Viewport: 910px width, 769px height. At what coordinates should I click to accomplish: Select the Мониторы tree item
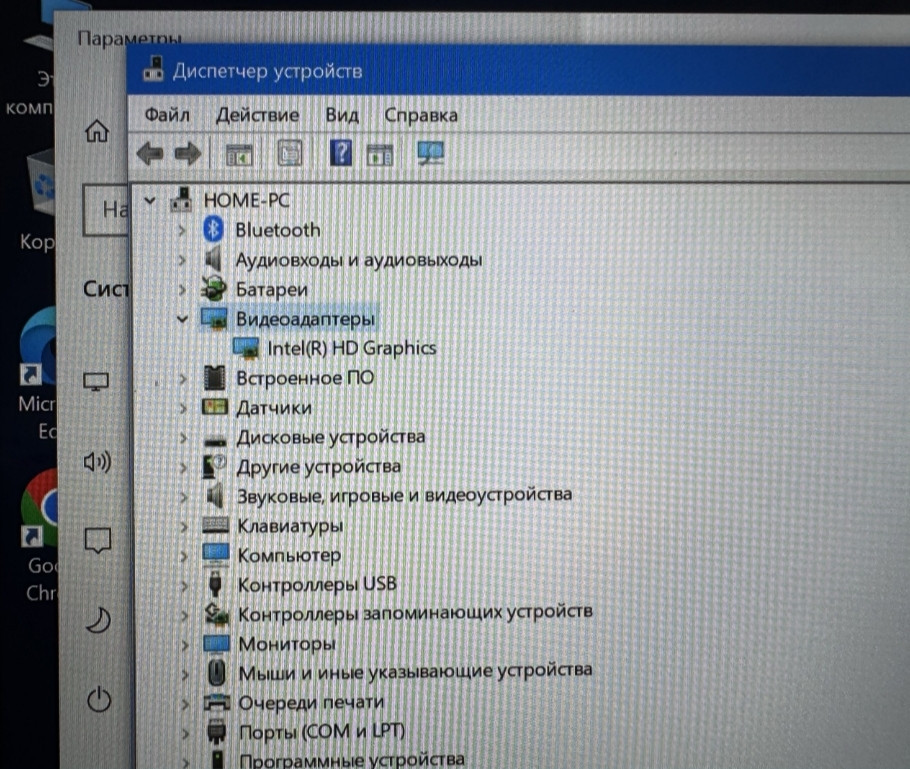[285, 643]
